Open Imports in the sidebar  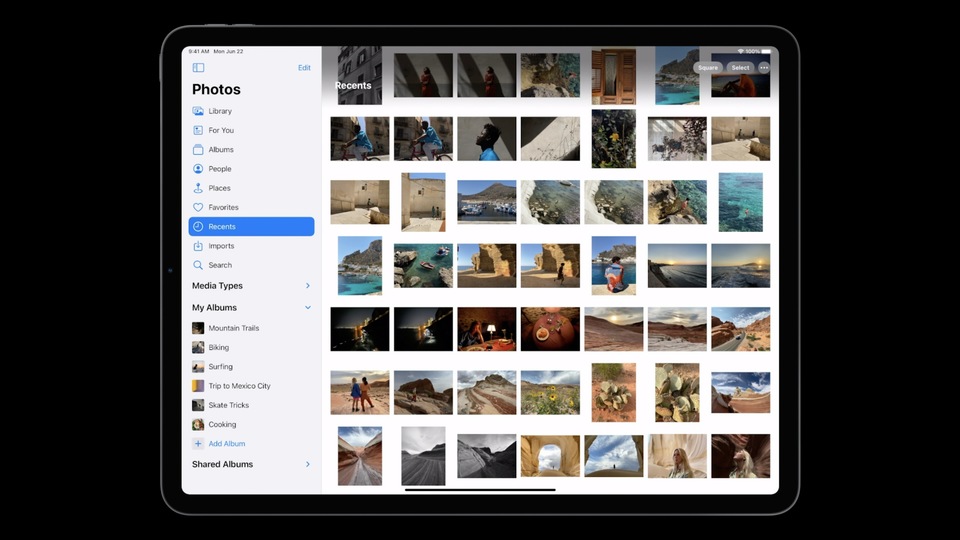coord(251,246)
